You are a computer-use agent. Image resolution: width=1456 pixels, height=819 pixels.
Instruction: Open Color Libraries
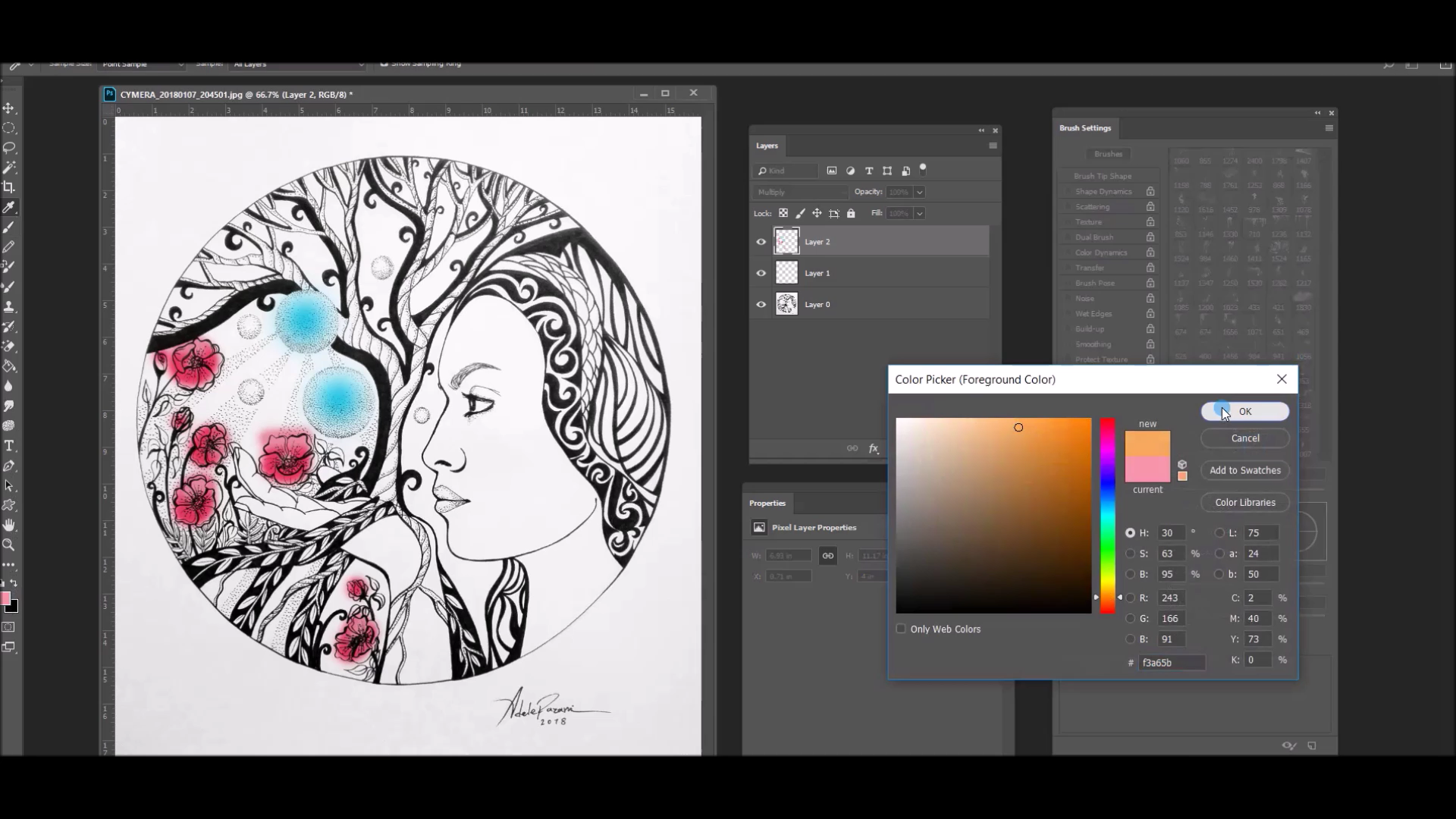1244,502
